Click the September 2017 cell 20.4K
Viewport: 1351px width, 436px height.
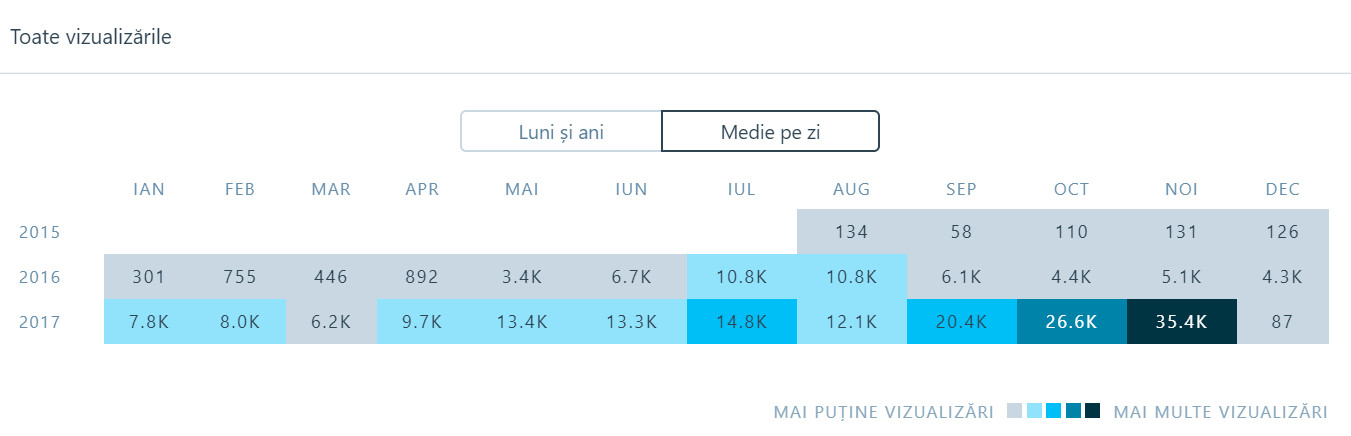click(961, 322)
